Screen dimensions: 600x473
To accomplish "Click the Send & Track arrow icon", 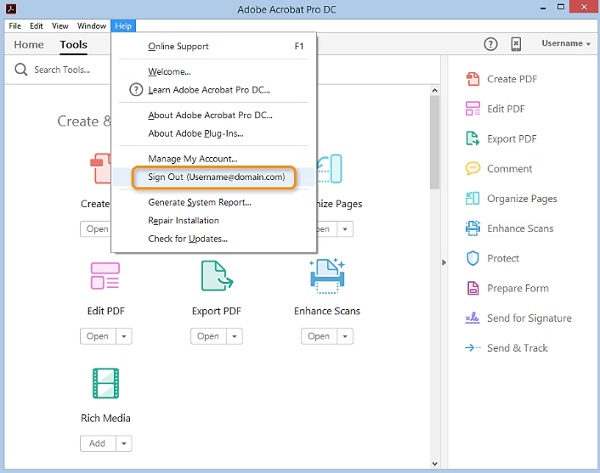I will (x=473, y=347).
